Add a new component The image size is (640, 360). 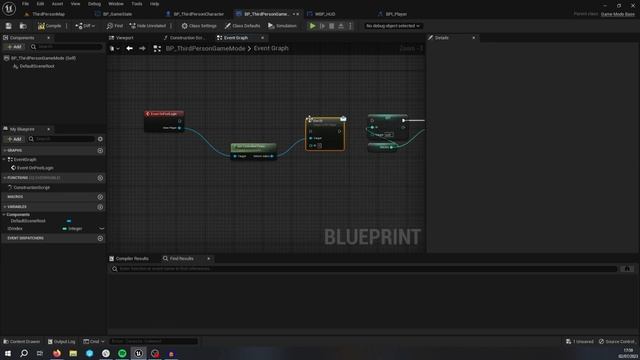pyautogui.click(x=14, y=47)
